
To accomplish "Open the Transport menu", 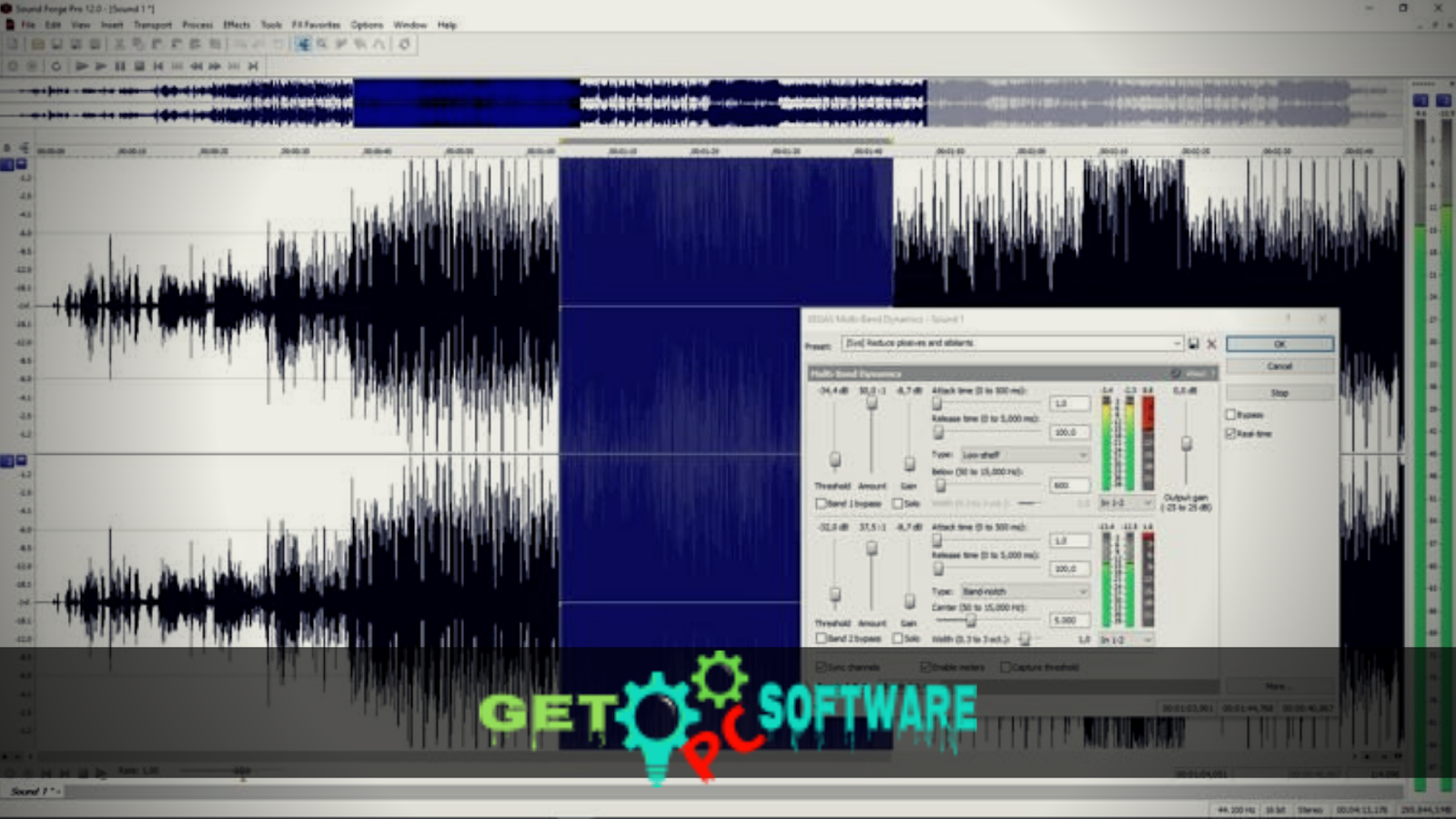I will (x=153, y=25).
